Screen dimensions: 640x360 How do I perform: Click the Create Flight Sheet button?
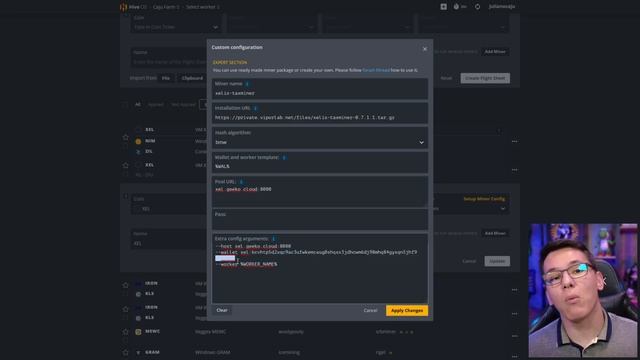pos(485,78)
